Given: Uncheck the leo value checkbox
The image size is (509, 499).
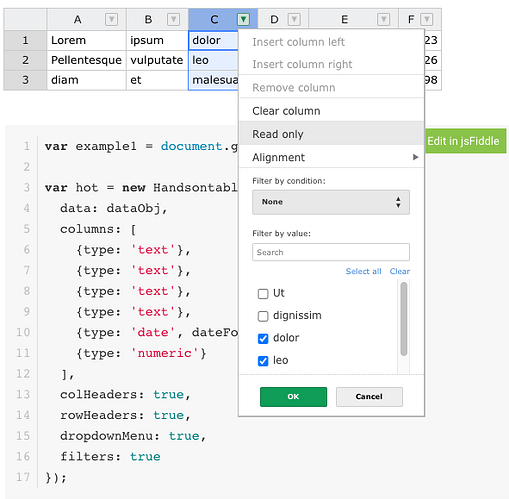Looking at the screenshot, I should coord(263,361).
